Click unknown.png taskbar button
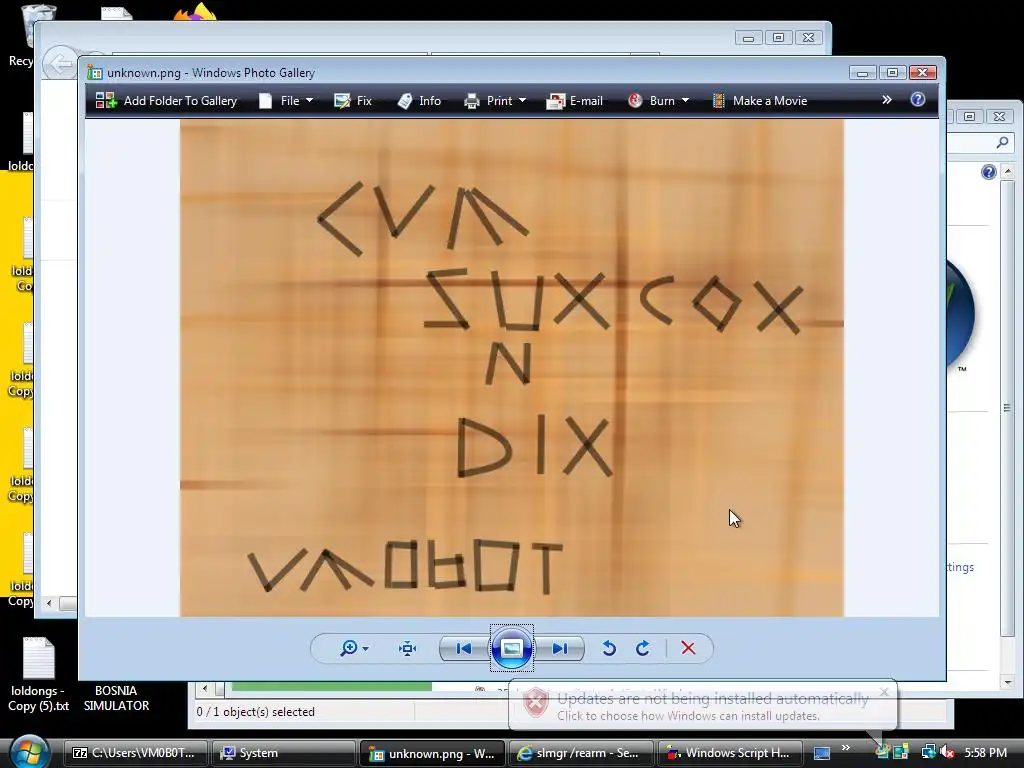1024x768 pixels. tap(433, 753)
